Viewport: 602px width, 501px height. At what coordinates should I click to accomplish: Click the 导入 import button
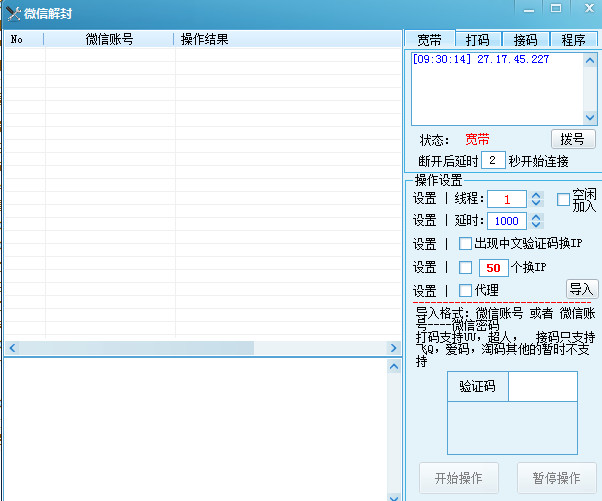[581, 289]
